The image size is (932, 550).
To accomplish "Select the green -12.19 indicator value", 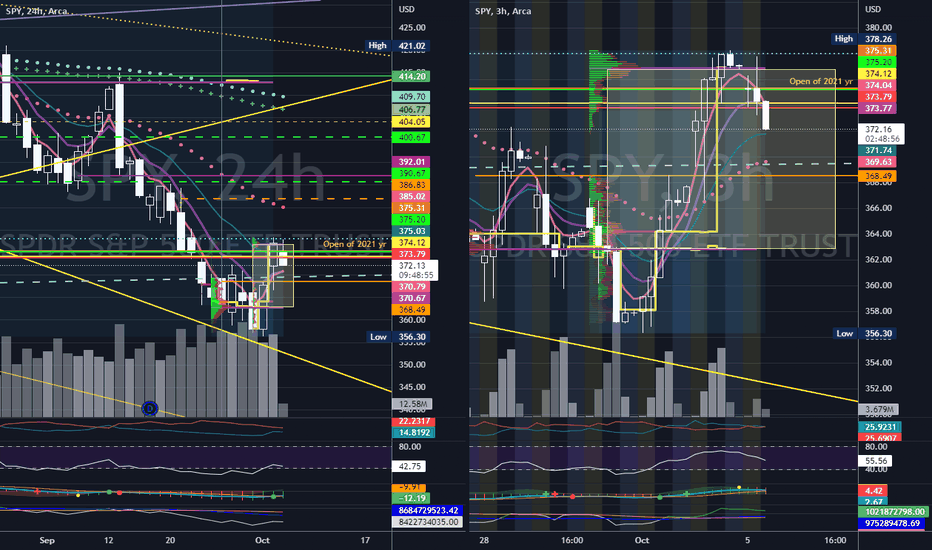I will click(411, 498).
